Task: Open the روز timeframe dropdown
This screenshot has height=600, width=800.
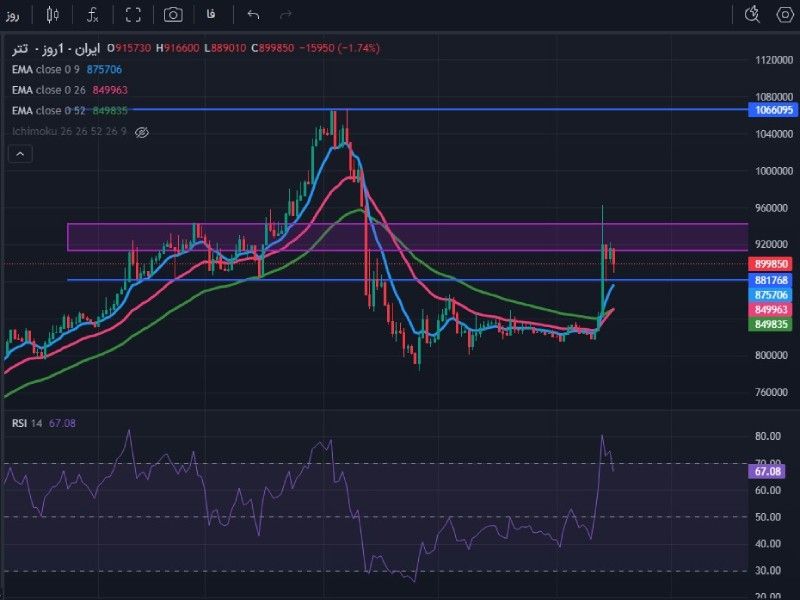Action: (x=13, y=15)
